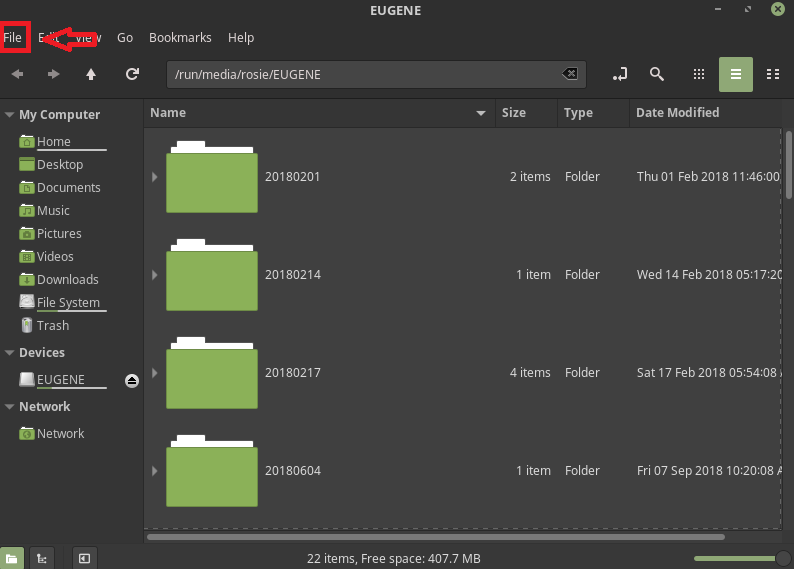Go back with the left arrow button
The width and height of the screenshot is (794, 569).
coord(17,74)
